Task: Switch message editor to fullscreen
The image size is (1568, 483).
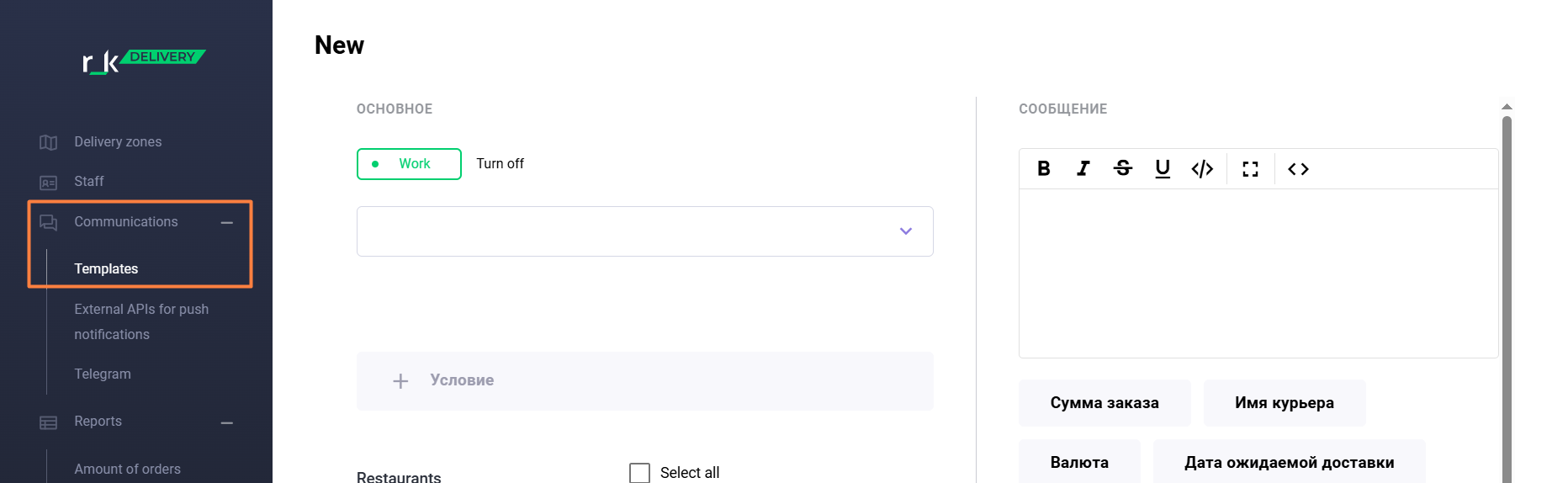Action: click(x=1250, y=169)
